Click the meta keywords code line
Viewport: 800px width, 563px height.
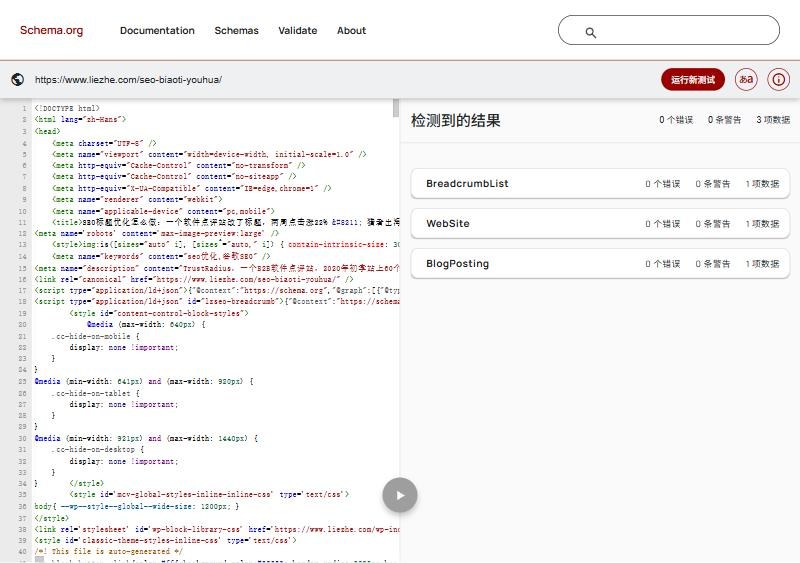click(x=161, y=256)
